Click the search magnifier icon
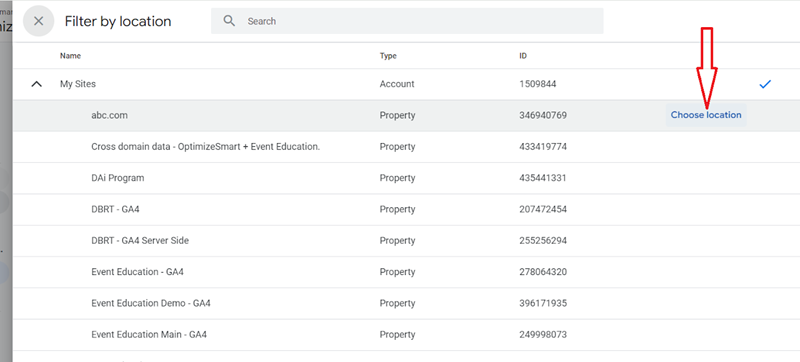The width and height of the screenshot is (800, 362). [230, 21]
